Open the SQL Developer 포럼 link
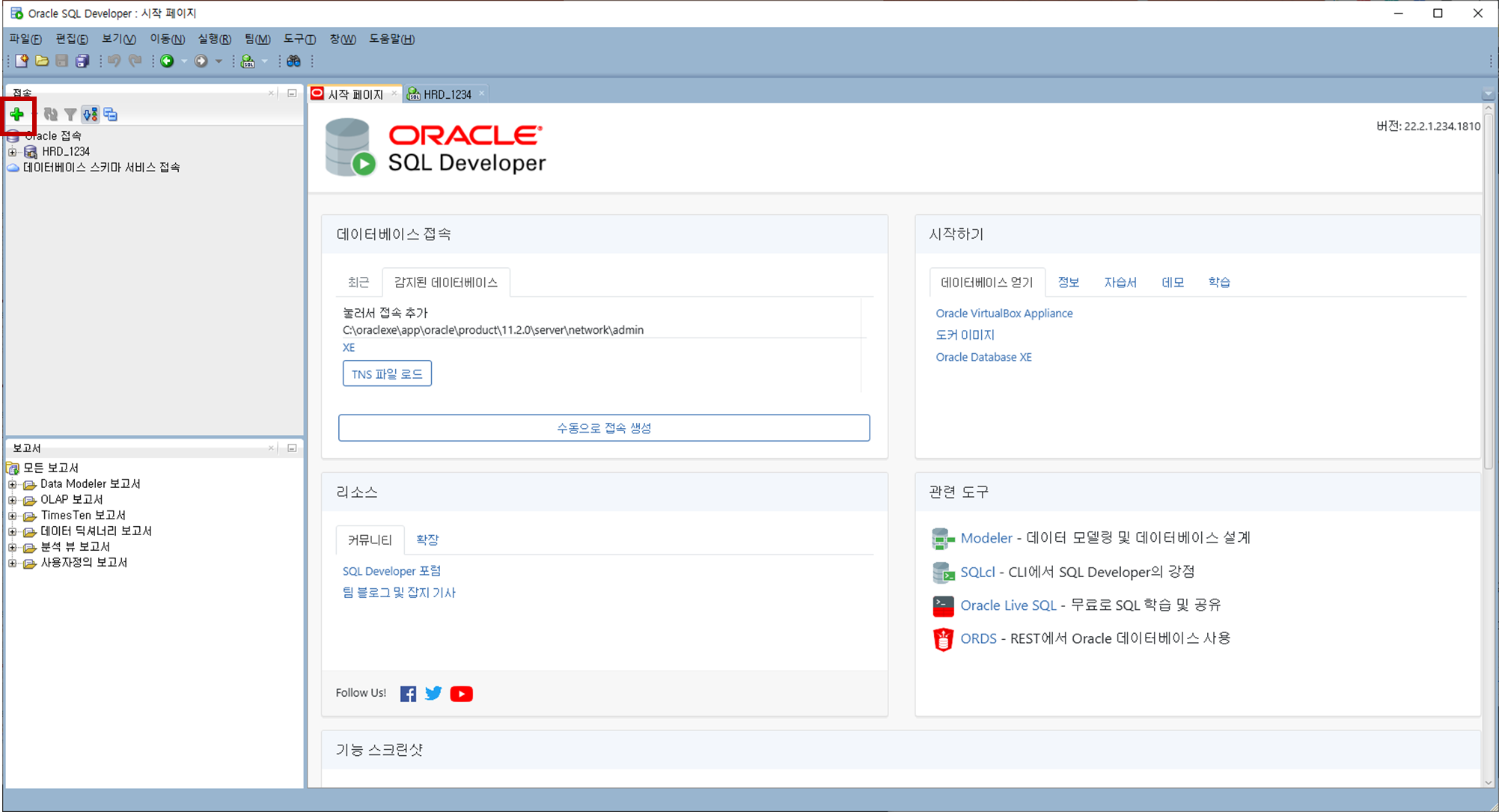Image resolution: width=1499 pixels, height=812 pixels. click(391, 571)
